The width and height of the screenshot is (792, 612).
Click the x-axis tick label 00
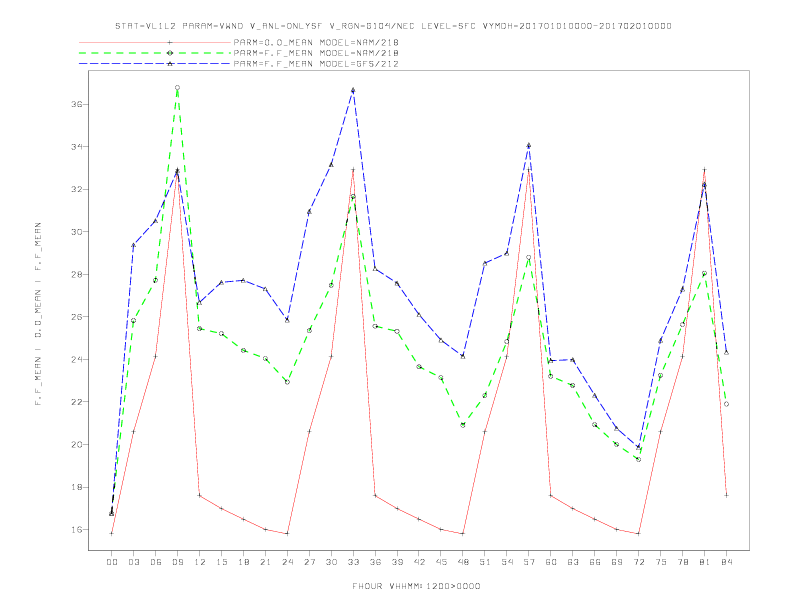(x=112, y=562)
